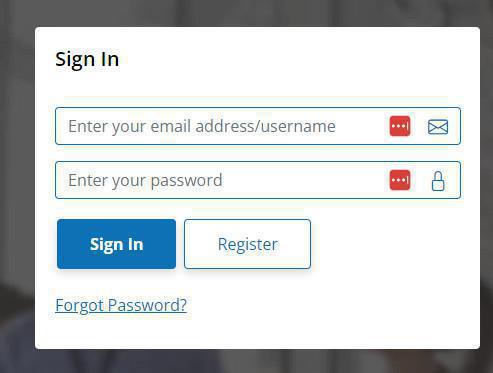Image resolution: width=493 pixels, height=373 pixels.
Task: Click the Sign In heading text
Action: click(87, 59)
